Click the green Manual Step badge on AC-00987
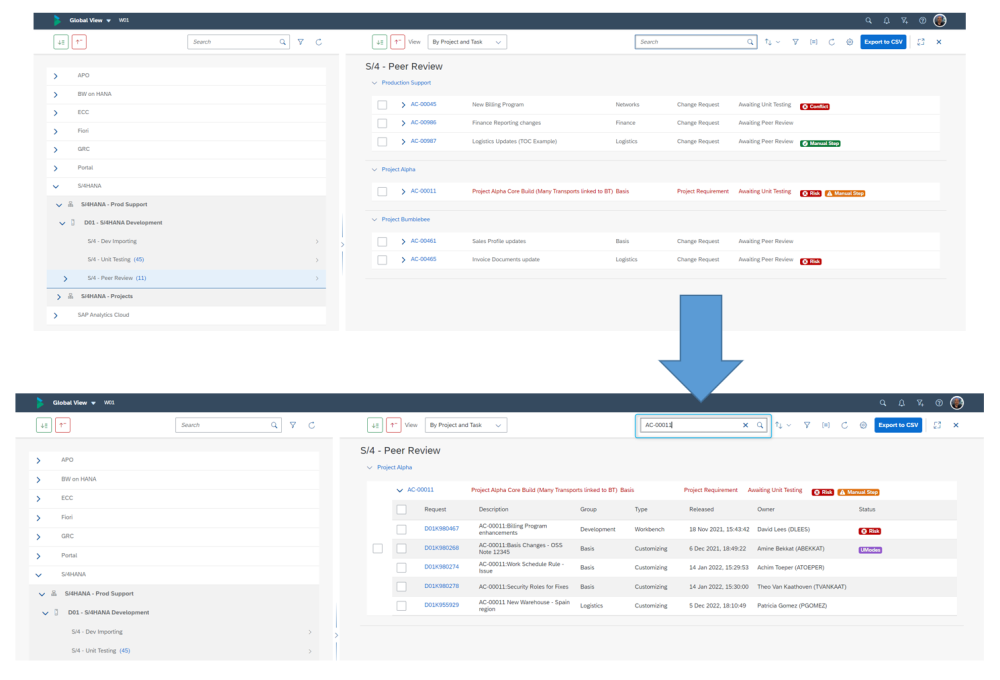1000x680 pixels. click(x=820, y=144)
